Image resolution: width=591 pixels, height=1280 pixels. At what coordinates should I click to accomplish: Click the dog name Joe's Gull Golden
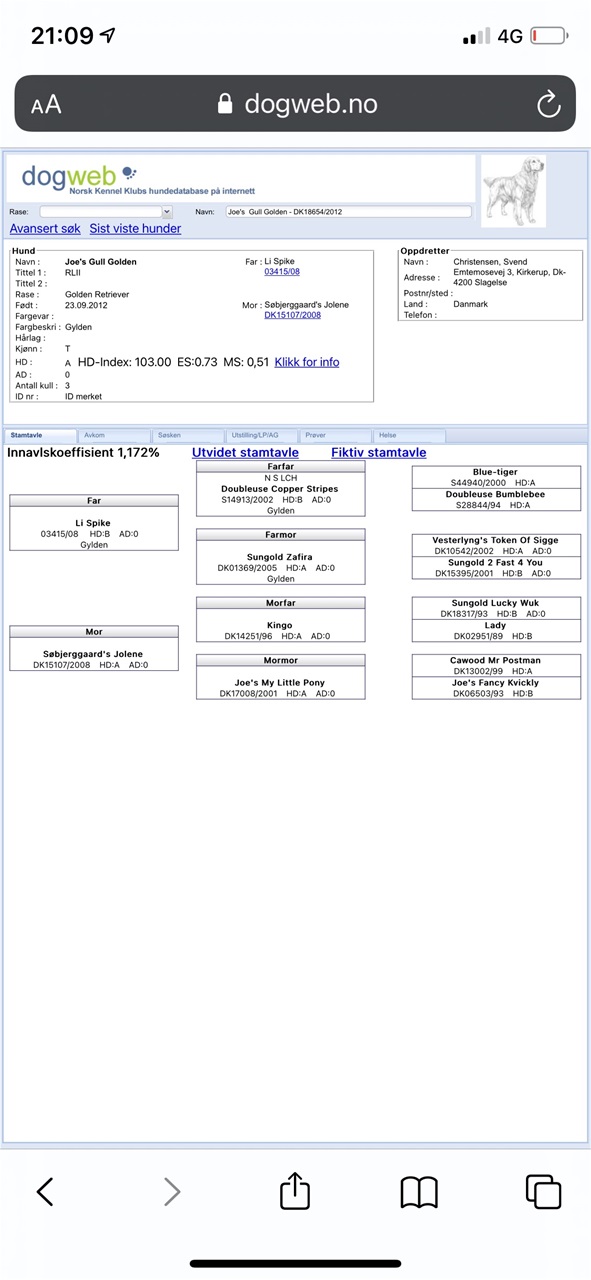point(101,262)
